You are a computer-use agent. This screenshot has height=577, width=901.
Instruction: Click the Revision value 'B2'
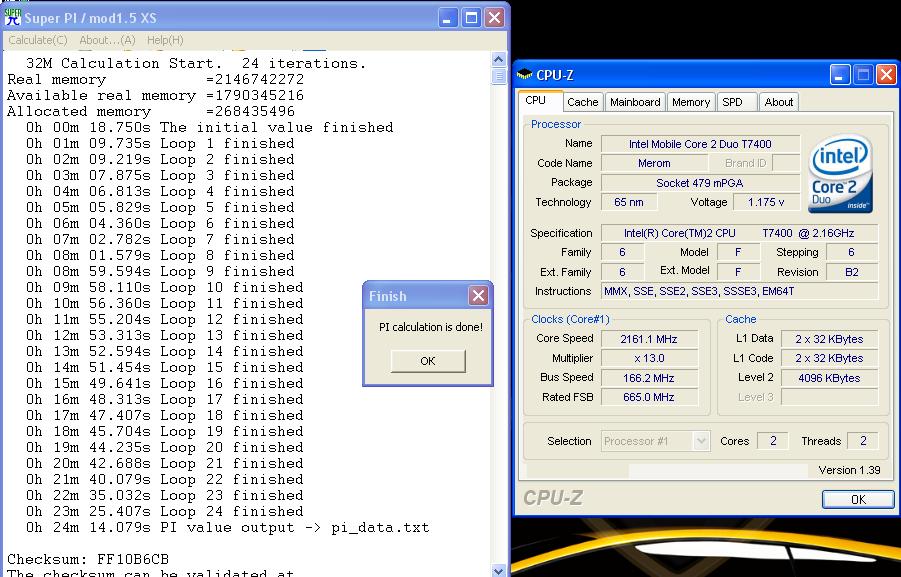click(852, 272)
